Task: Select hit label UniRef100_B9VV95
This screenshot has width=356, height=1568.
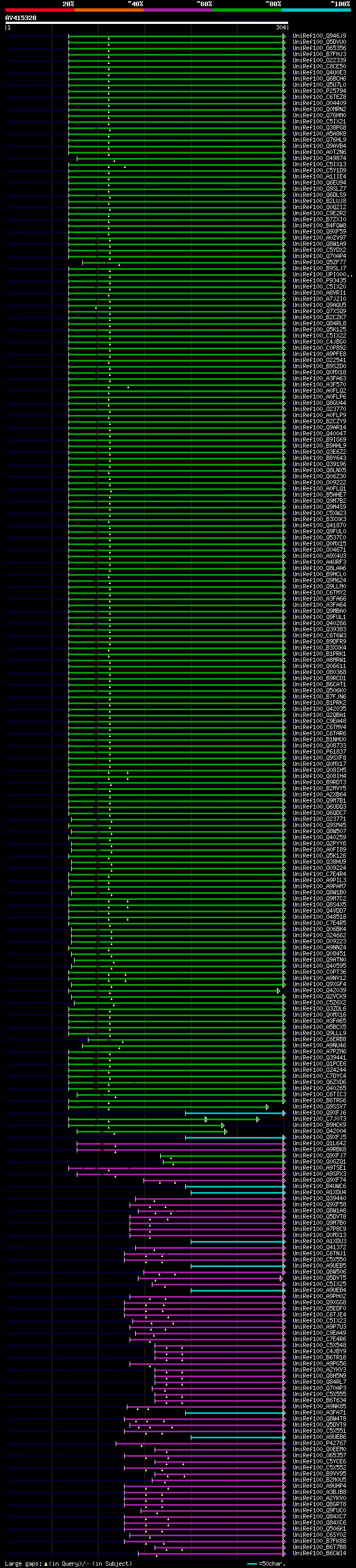Action: 319,1473
